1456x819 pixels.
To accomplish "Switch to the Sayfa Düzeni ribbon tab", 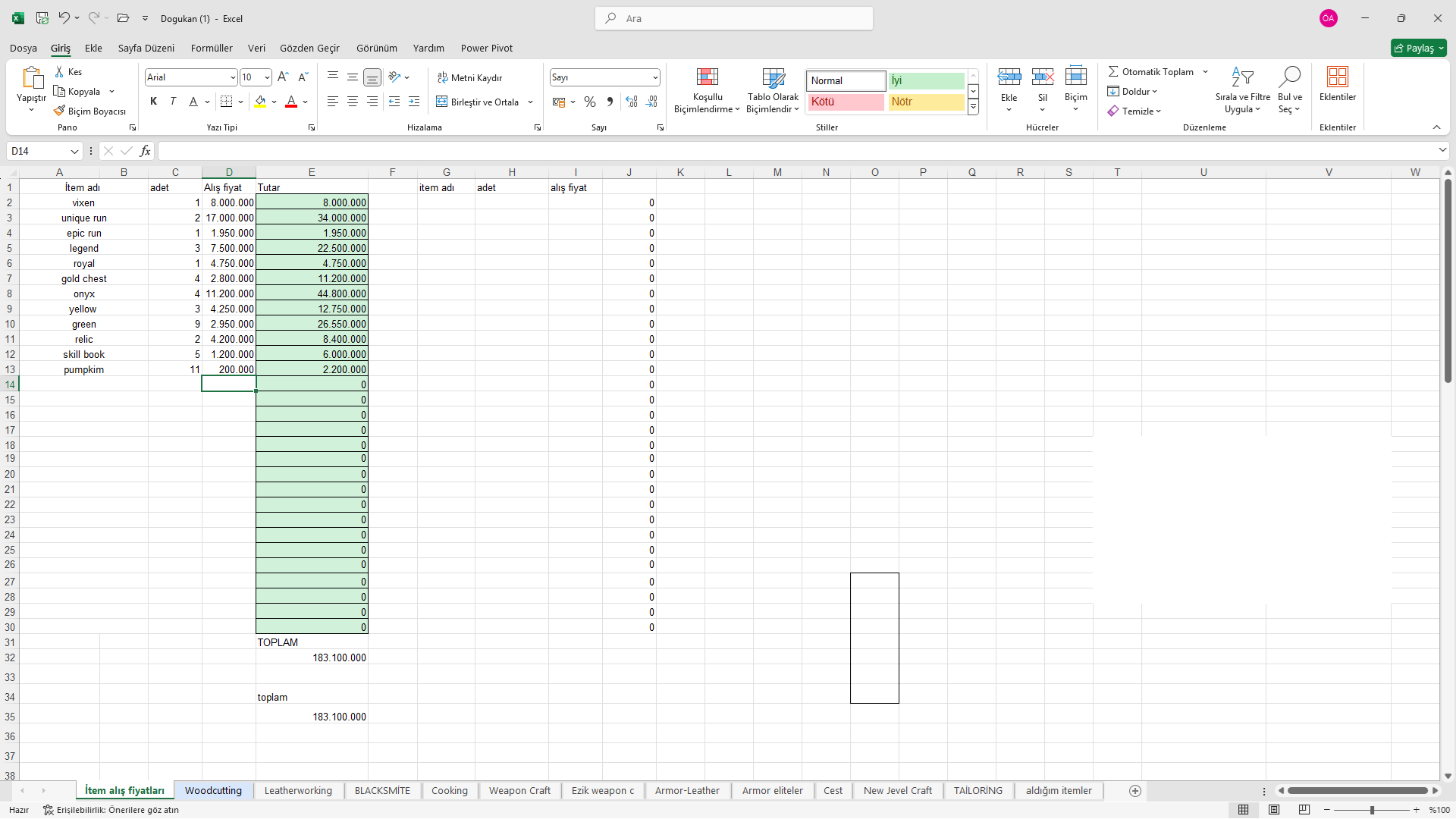I will [146, 48].
